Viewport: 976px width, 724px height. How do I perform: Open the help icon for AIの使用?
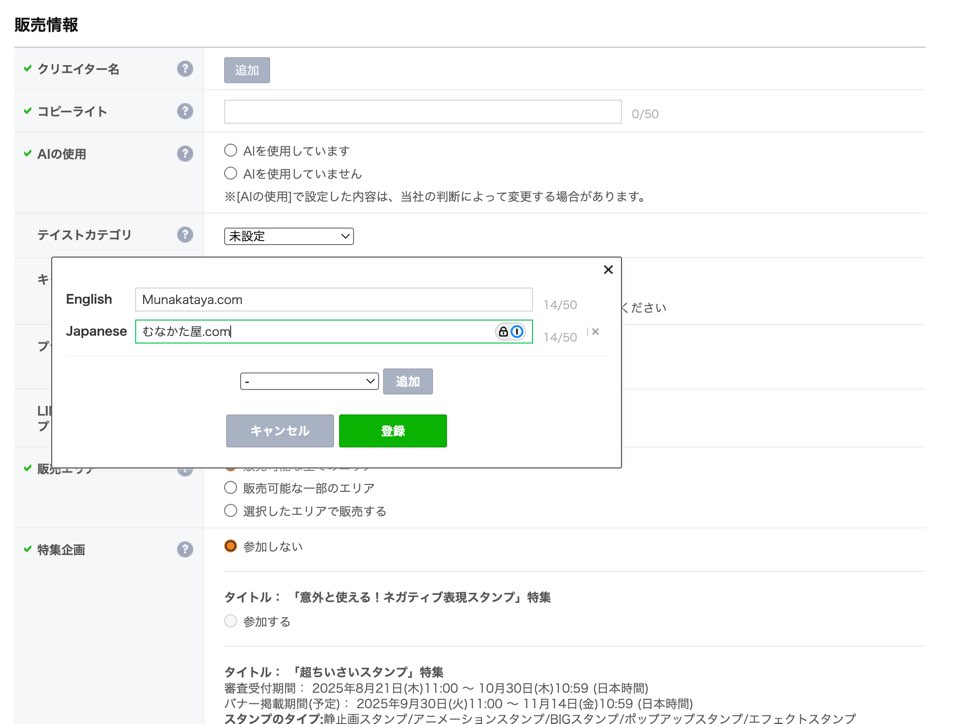click(x=185, y=154)
